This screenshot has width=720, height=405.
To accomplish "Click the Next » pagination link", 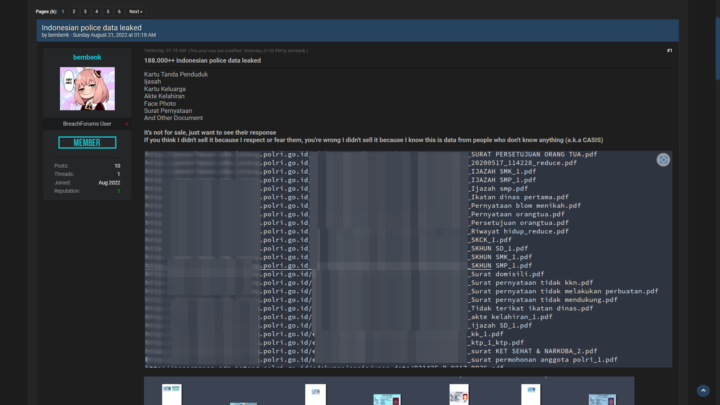I will 136,11.
